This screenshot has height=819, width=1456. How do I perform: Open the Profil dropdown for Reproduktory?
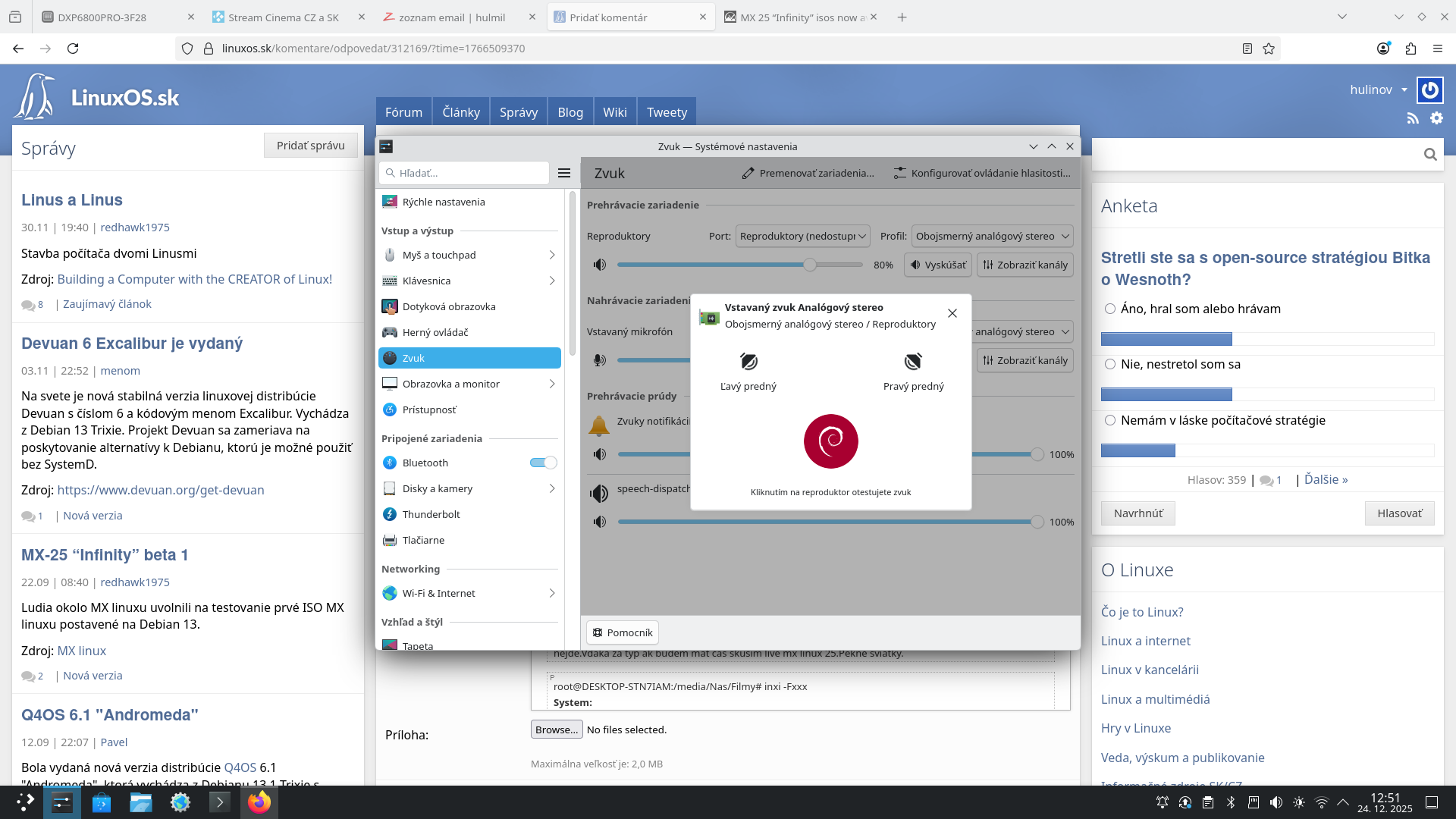pyautogui.click(x=992, y=236)
